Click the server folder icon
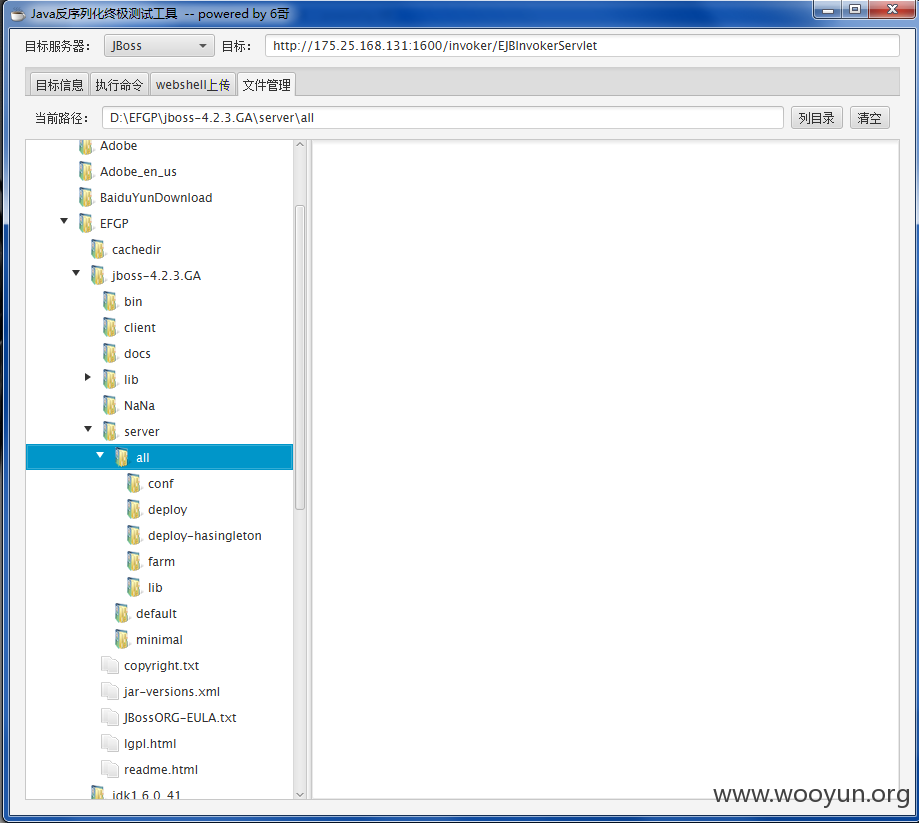This screenshot has height=823, width=919. click(110, 431)
